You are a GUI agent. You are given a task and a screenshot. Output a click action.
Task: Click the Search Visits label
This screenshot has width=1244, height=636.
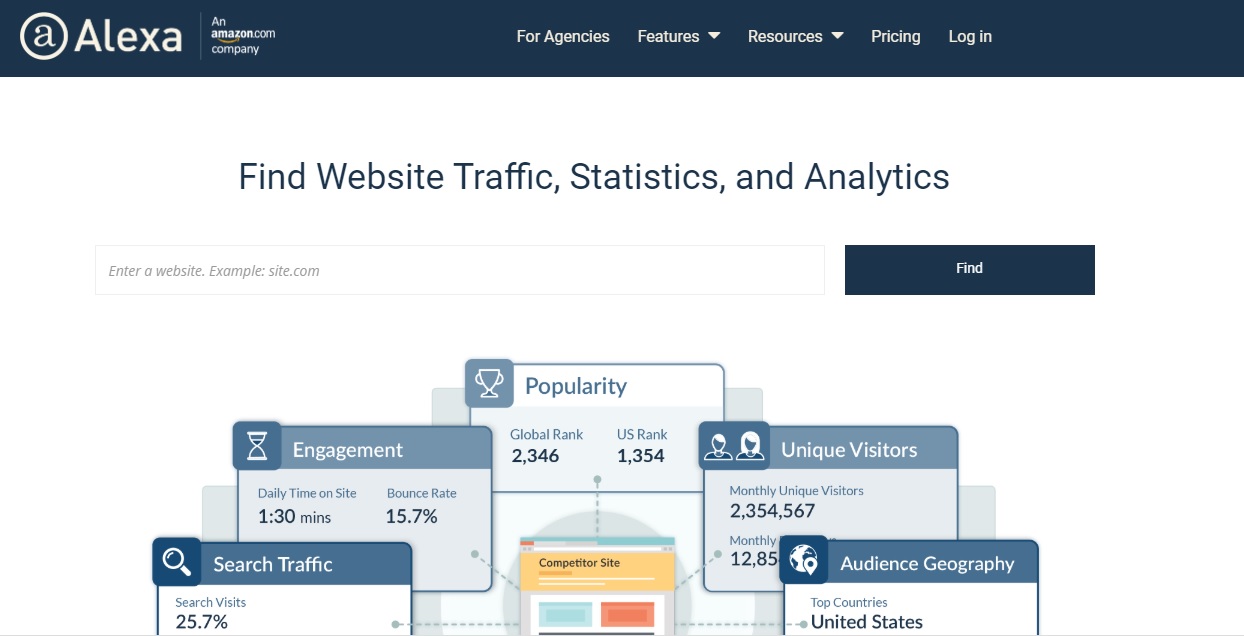coord(210,602)
